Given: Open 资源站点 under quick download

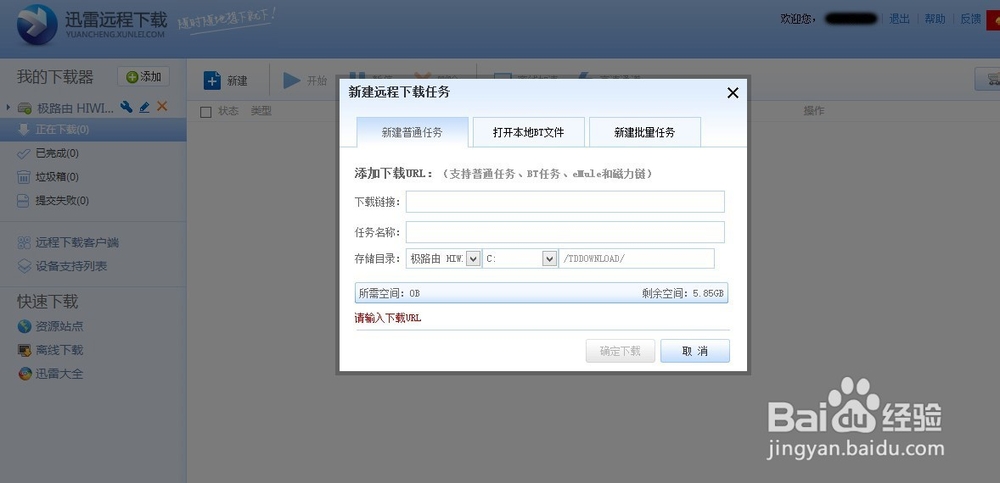Looking at the screenshot, I should pos(59,326).
